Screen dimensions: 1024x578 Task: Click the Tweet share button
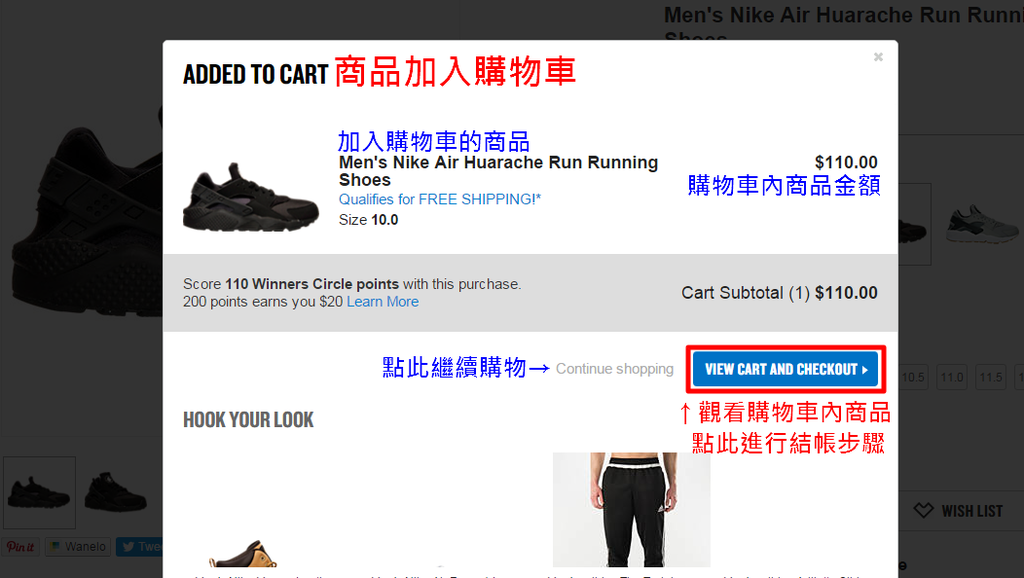[139, 547]
